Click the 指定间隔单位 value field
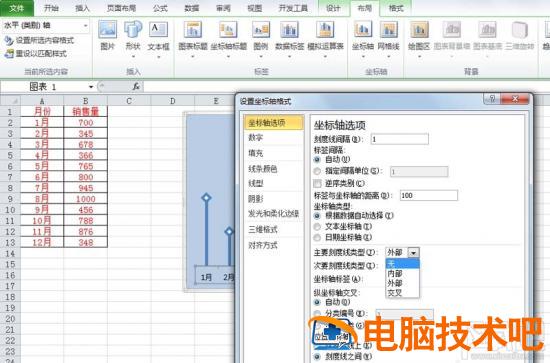550x363 pixels. pyautogui.click(x=419, y=172)
